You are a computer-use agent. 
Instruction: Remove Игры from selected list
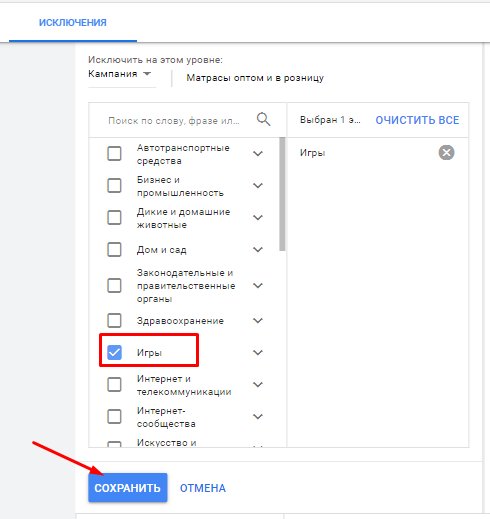click(446, 153)
